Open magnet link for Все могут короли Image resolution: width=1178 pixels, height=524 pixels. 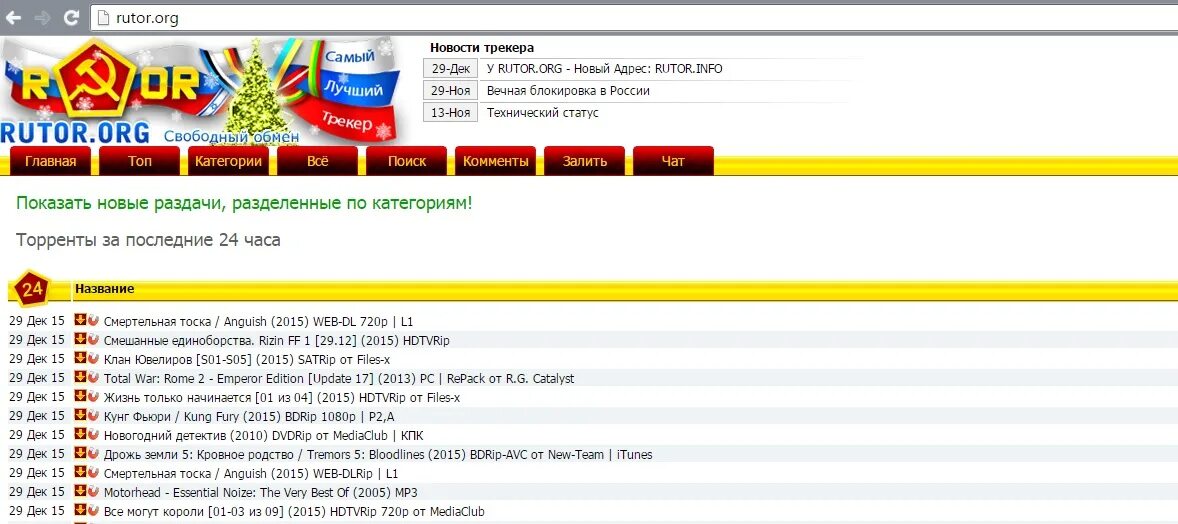click(93, 510)
